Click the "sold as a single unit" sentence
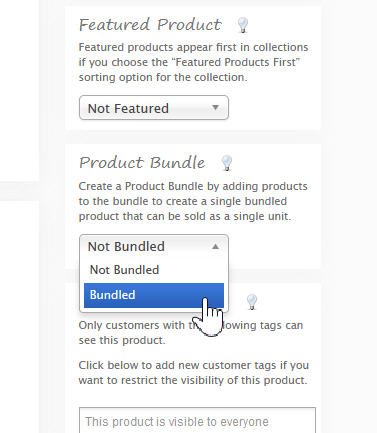Viewport: 377px width, 433px height. (185, 216)
